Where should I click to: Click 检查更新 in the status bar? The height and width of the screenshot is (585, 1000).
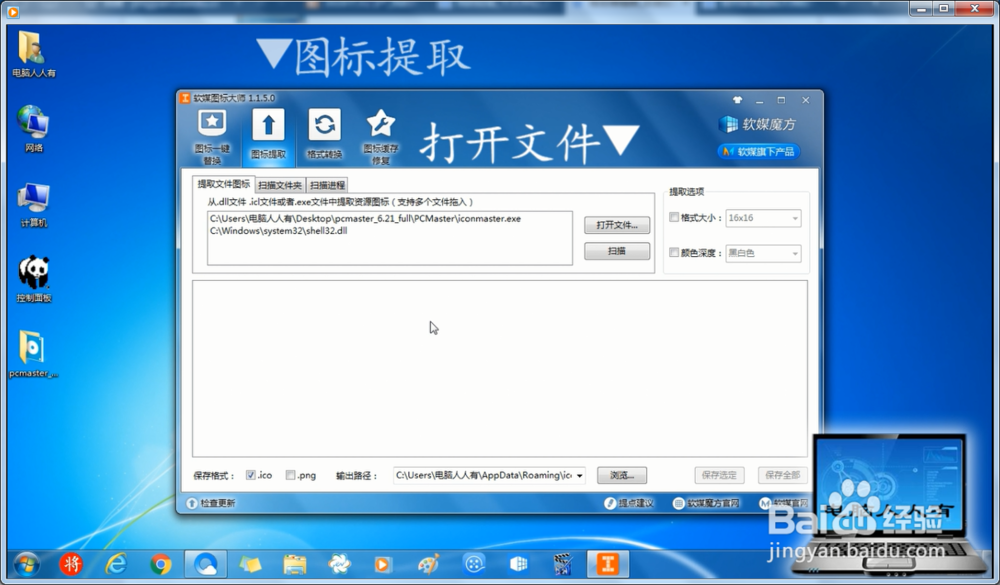(x=211, y=503)
